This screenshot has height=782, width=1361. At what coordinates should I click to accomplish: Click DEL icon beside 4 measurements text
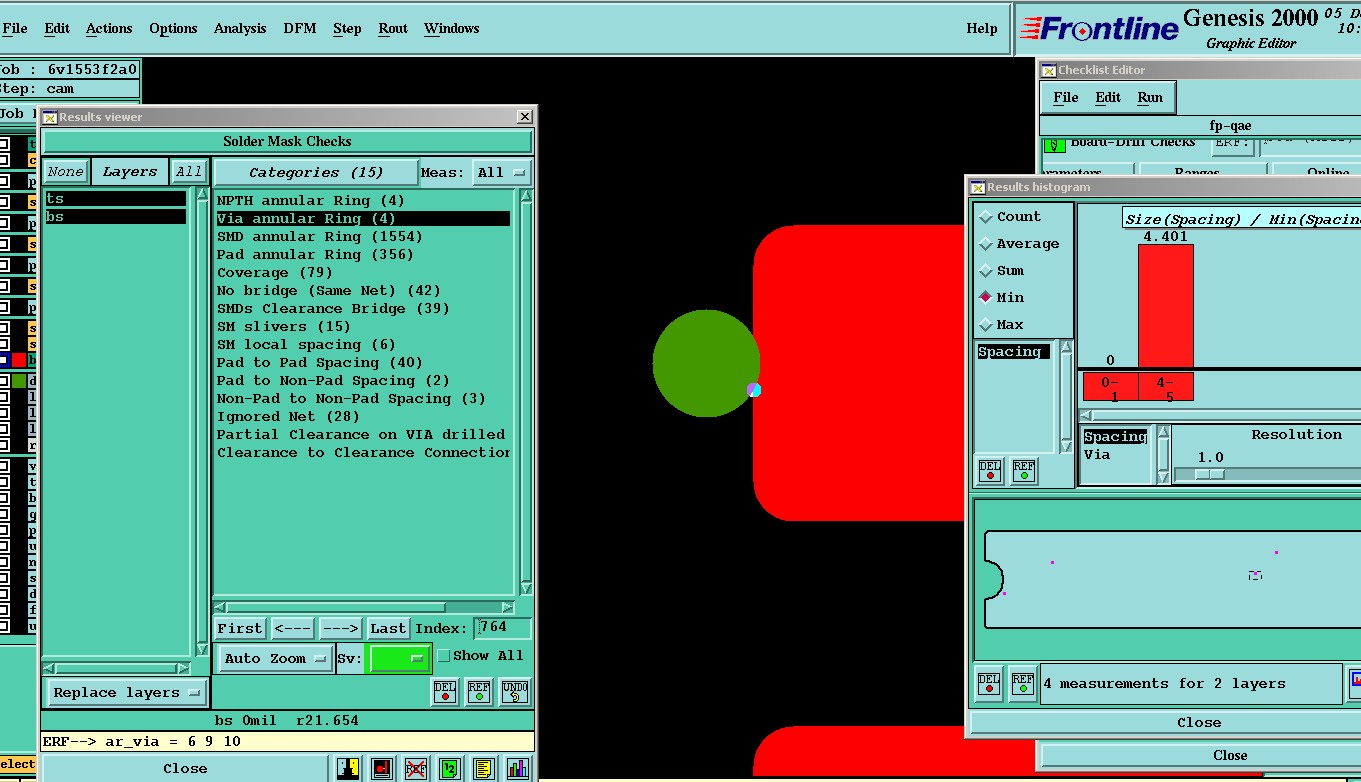(989, 683)
